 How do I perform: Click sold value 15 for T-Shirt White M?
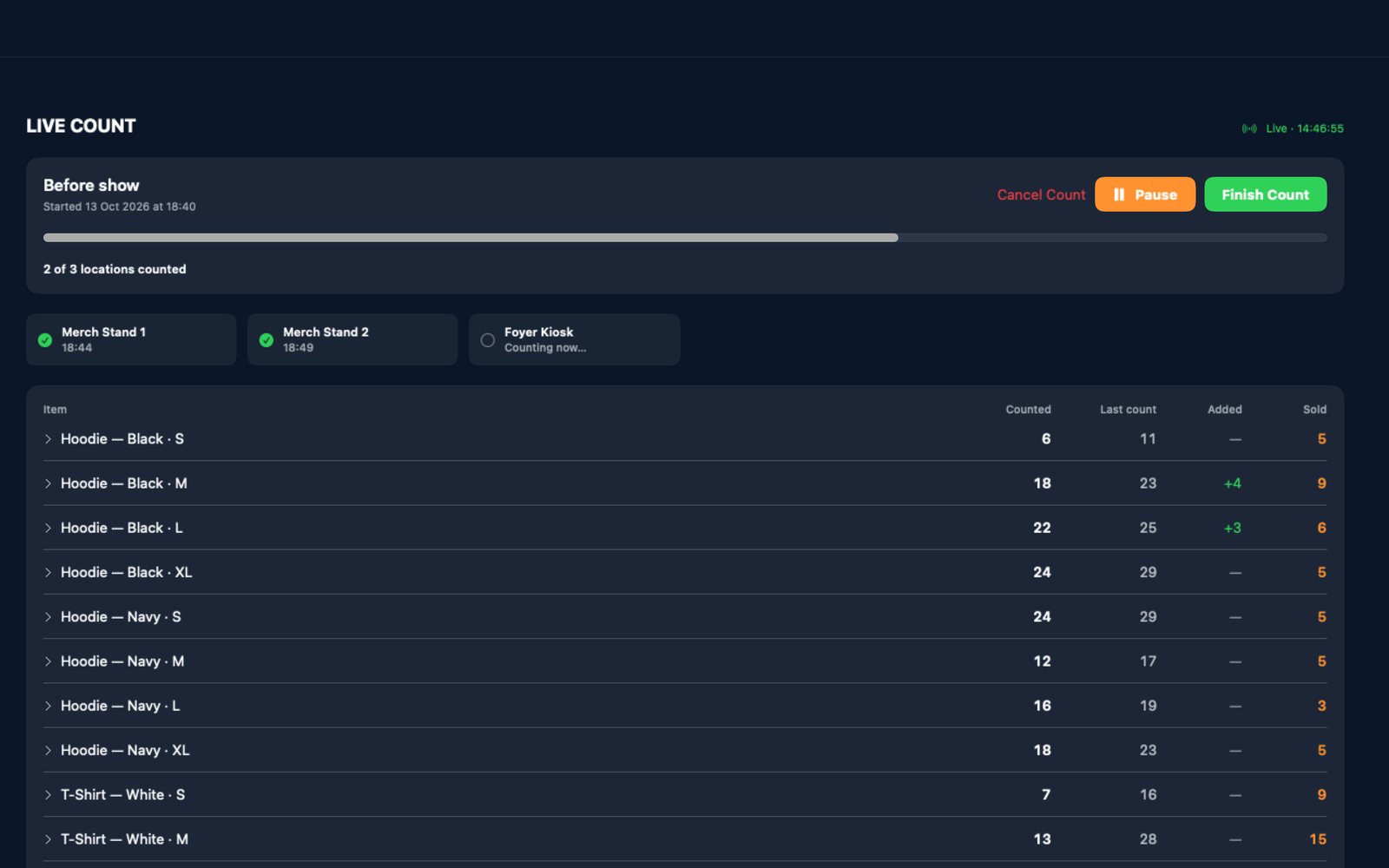[1318, 839]
